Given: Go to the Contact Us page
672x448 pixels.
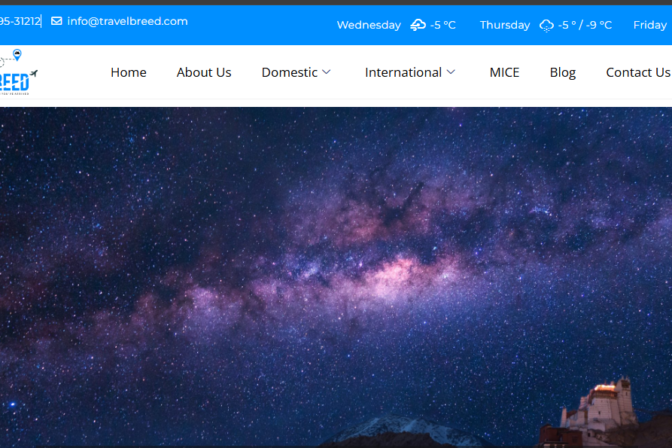Looking at the screenshot, I should (638, 72).
